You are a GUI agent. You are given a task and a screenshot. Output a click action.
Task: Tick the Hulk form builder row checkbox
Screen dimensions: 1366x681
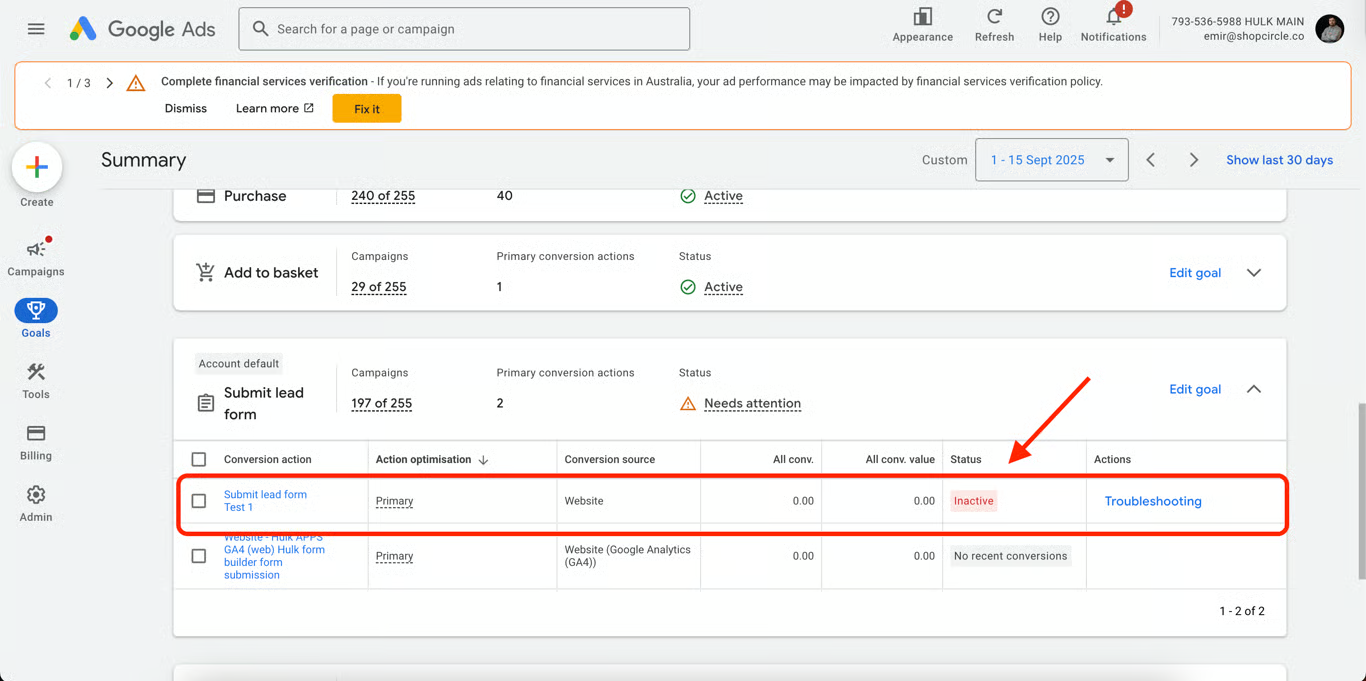(199, 556)
